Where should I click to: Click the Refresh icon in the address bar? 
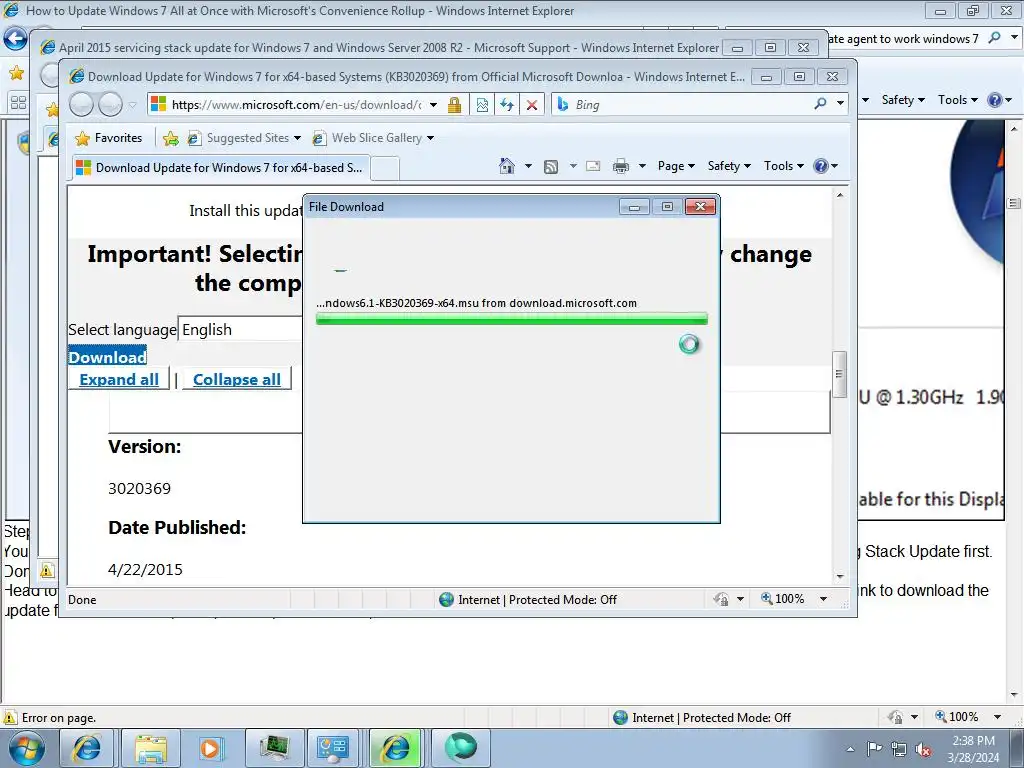(507, 104)
